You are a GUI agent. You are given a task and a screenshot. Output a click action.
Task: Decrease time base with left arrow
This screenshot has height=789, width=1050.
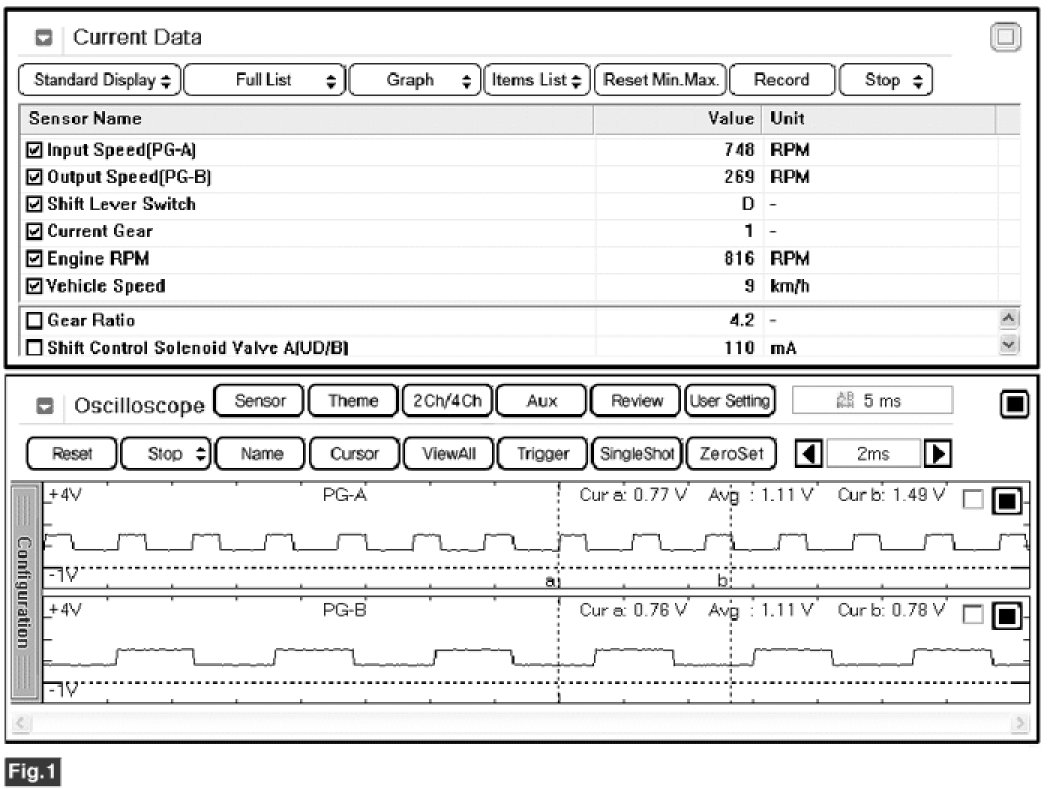[808, 453]
